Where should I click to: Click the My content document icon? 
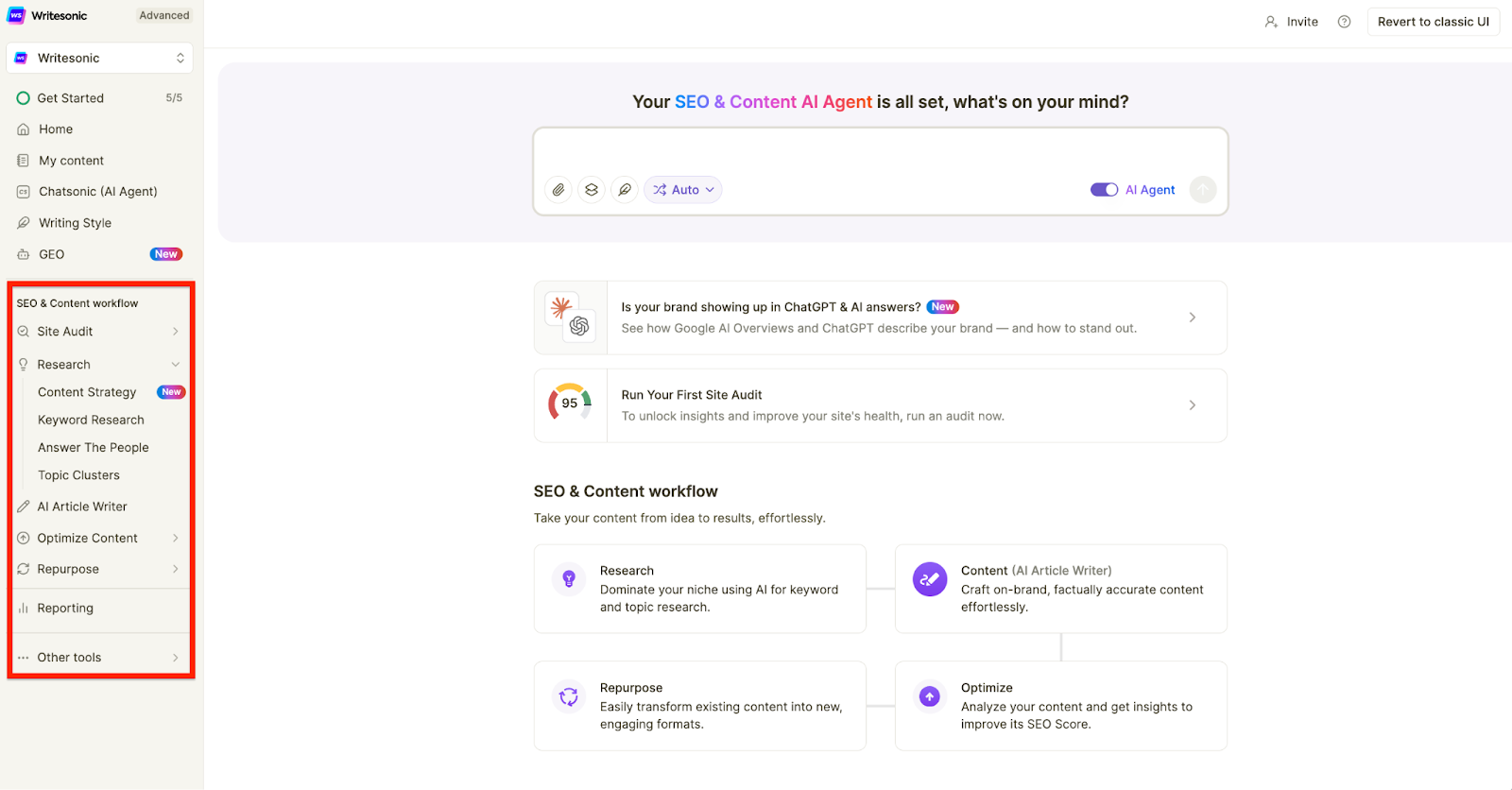click(x=24, y=161)
